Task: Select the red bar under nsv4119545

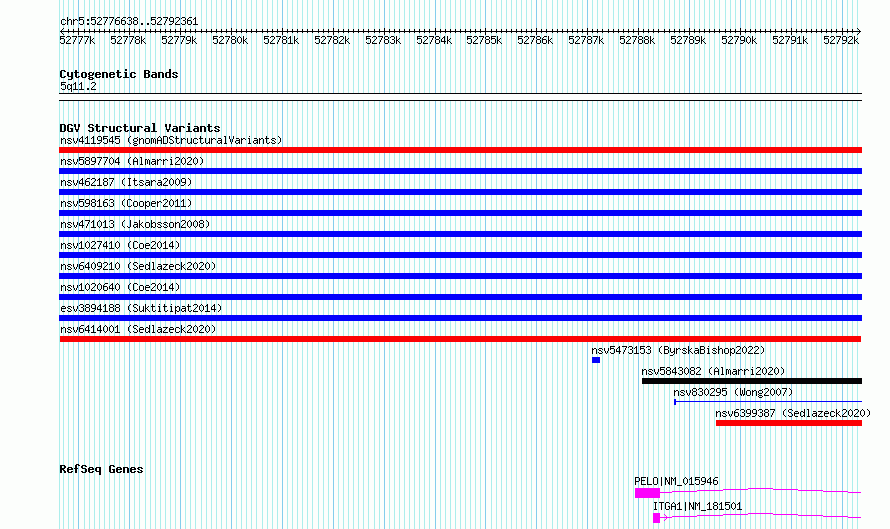Action: coord(460,150)
